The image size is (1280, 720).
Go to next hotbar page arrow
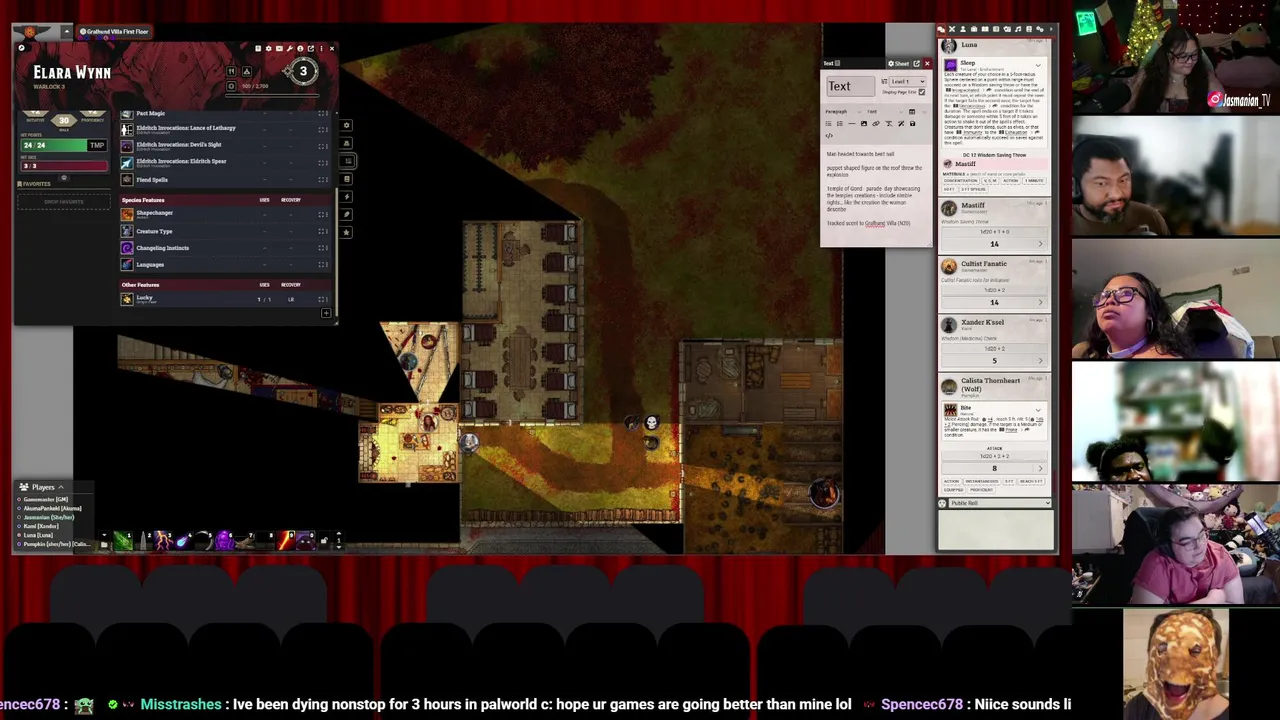coord(339,547)
